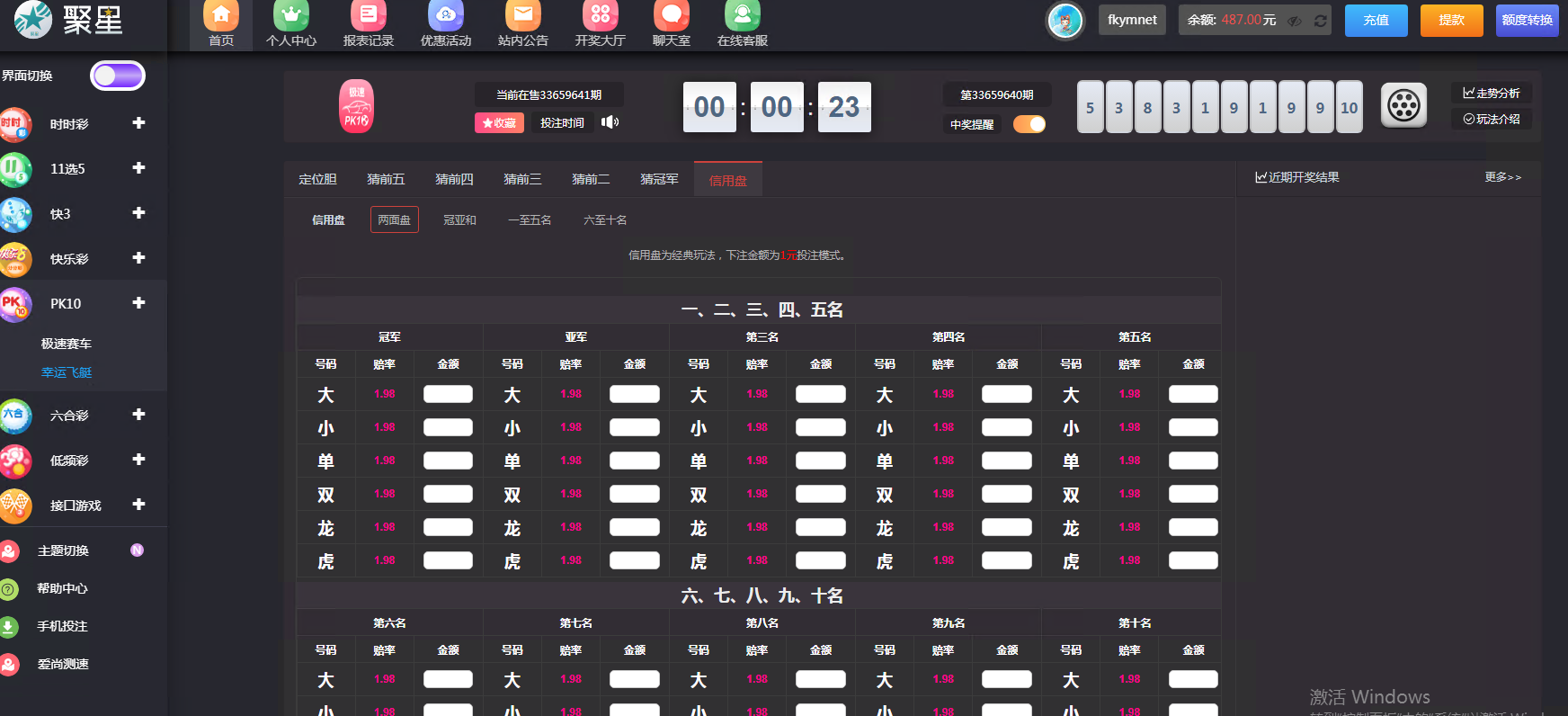Open 聊天室 chat room icon
This screenshot has width=1568, height=716.
click(671, 16)
